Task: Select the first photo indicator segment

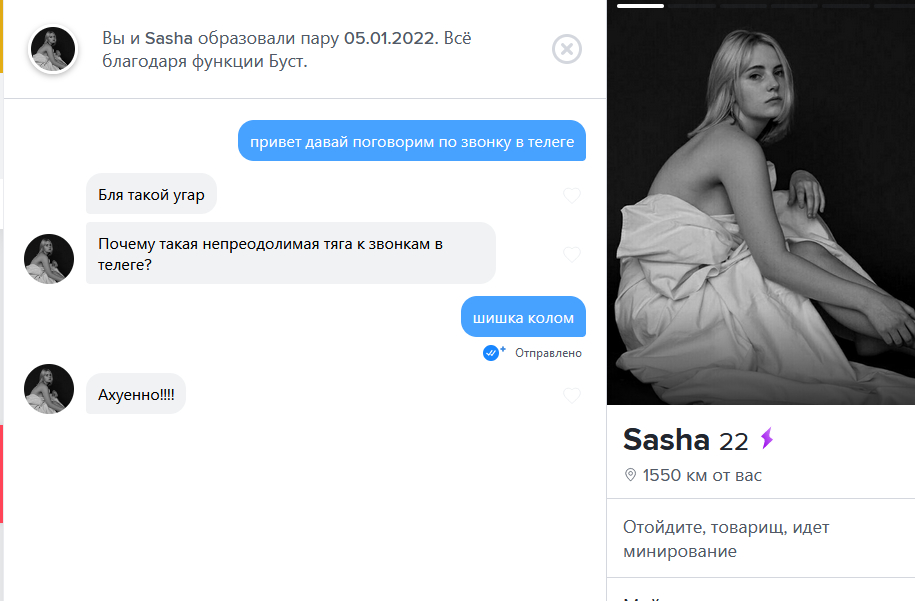Action: coord(640,6)
